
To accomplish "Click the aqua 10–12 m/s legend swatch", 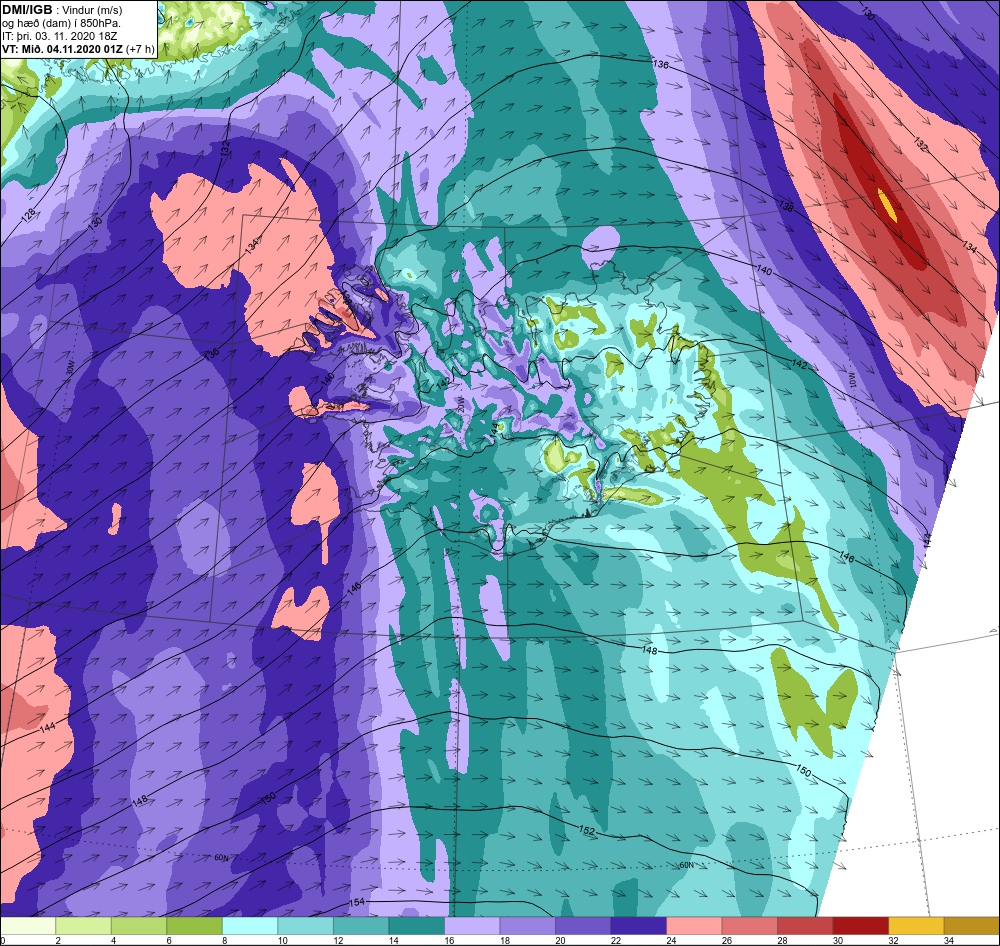I will pos(305,926).
